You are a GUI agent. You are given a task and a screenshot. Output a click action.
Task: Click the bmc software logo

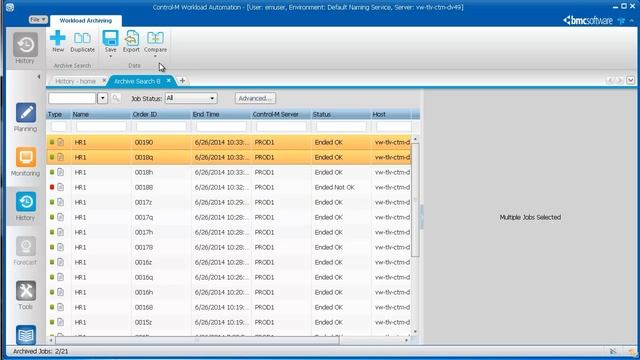click(588, 20)
